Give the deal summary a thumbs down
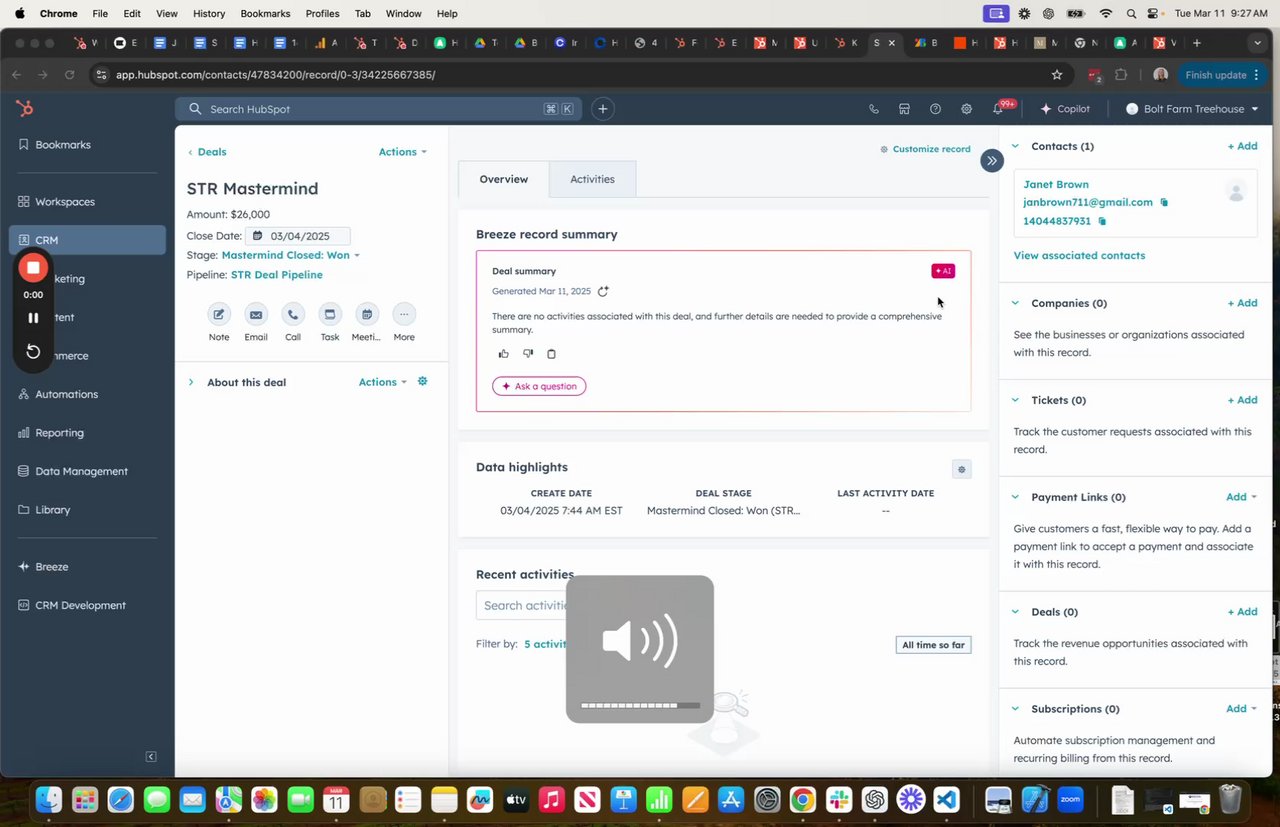The image size is (1280, 827). click(528, 353)
